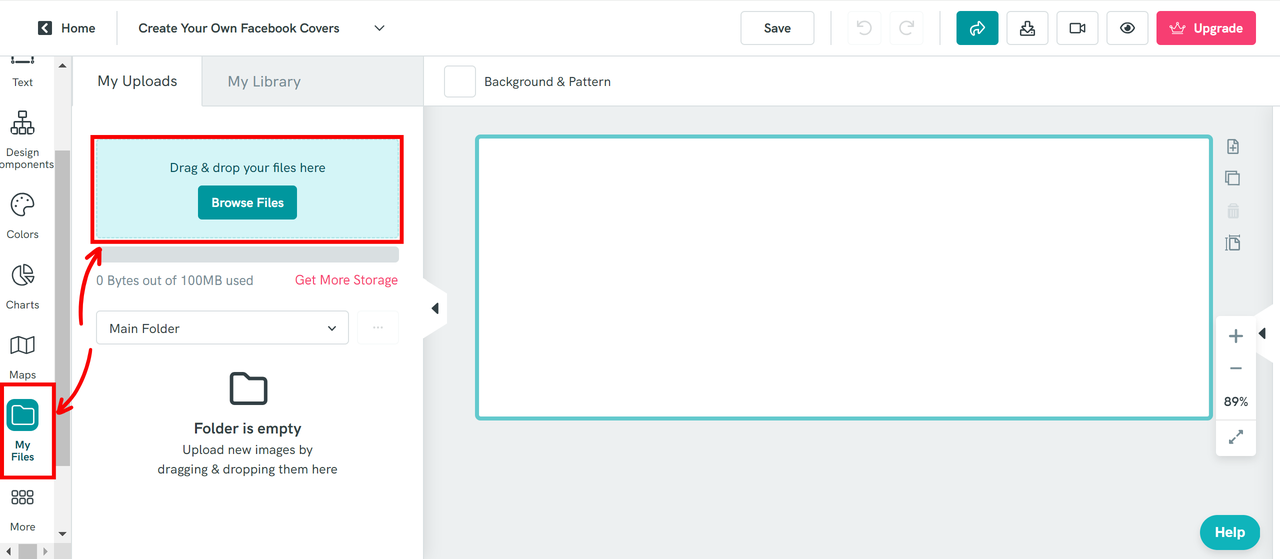This screenshot has height=559, width=1280.
Task: Zoom out with minus button
Action: point(1236,368)
